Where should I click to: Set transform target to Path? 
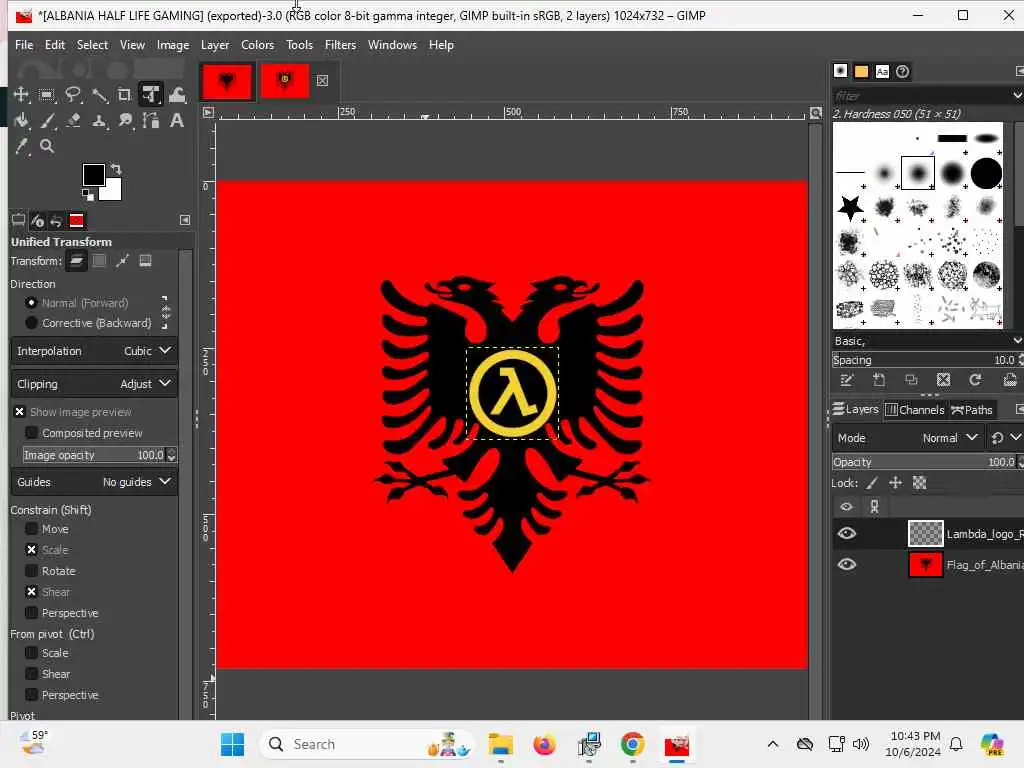[122, 261]
